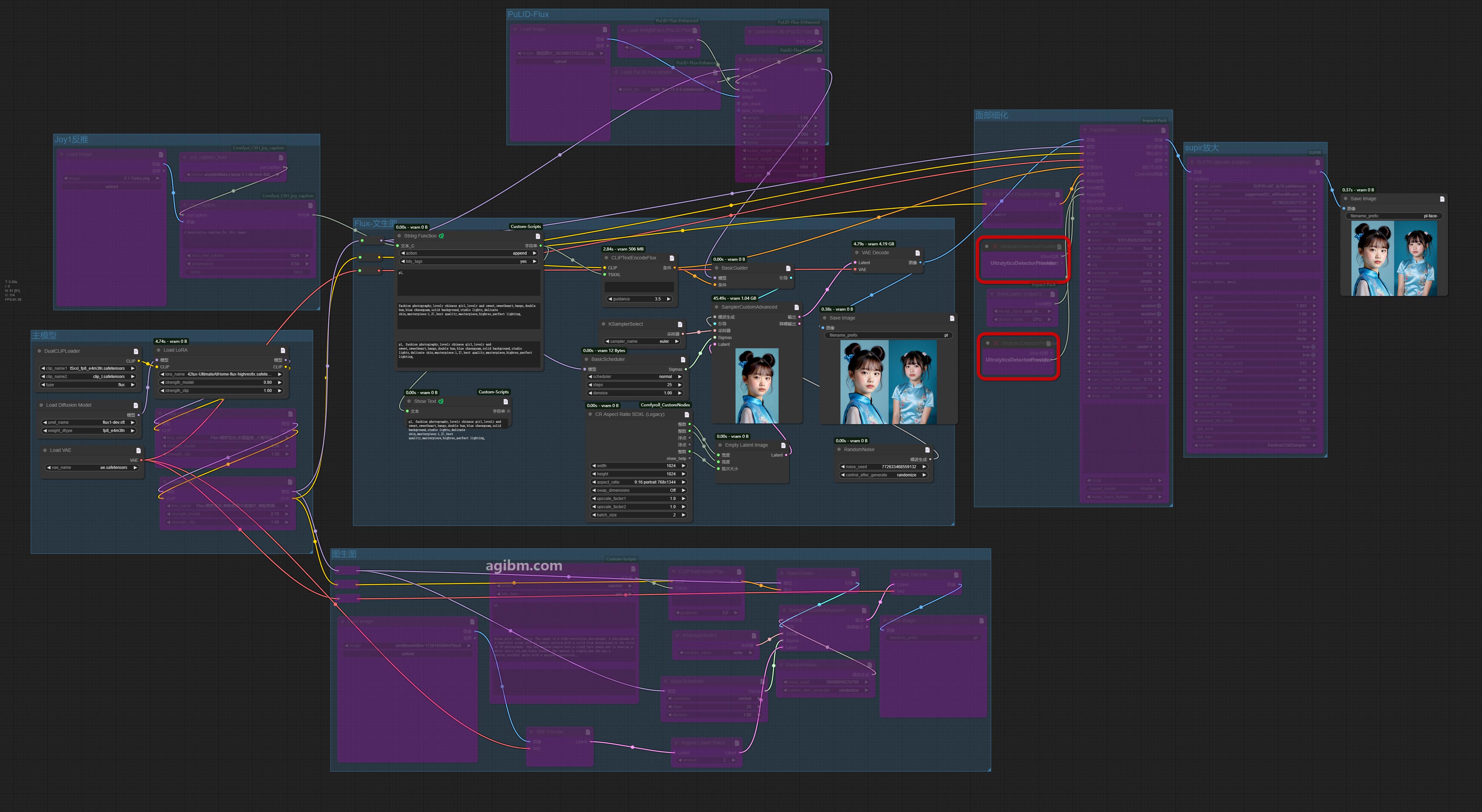Increase strength_model 0.80 on the 42lux Load LoRA

point(280,382)
